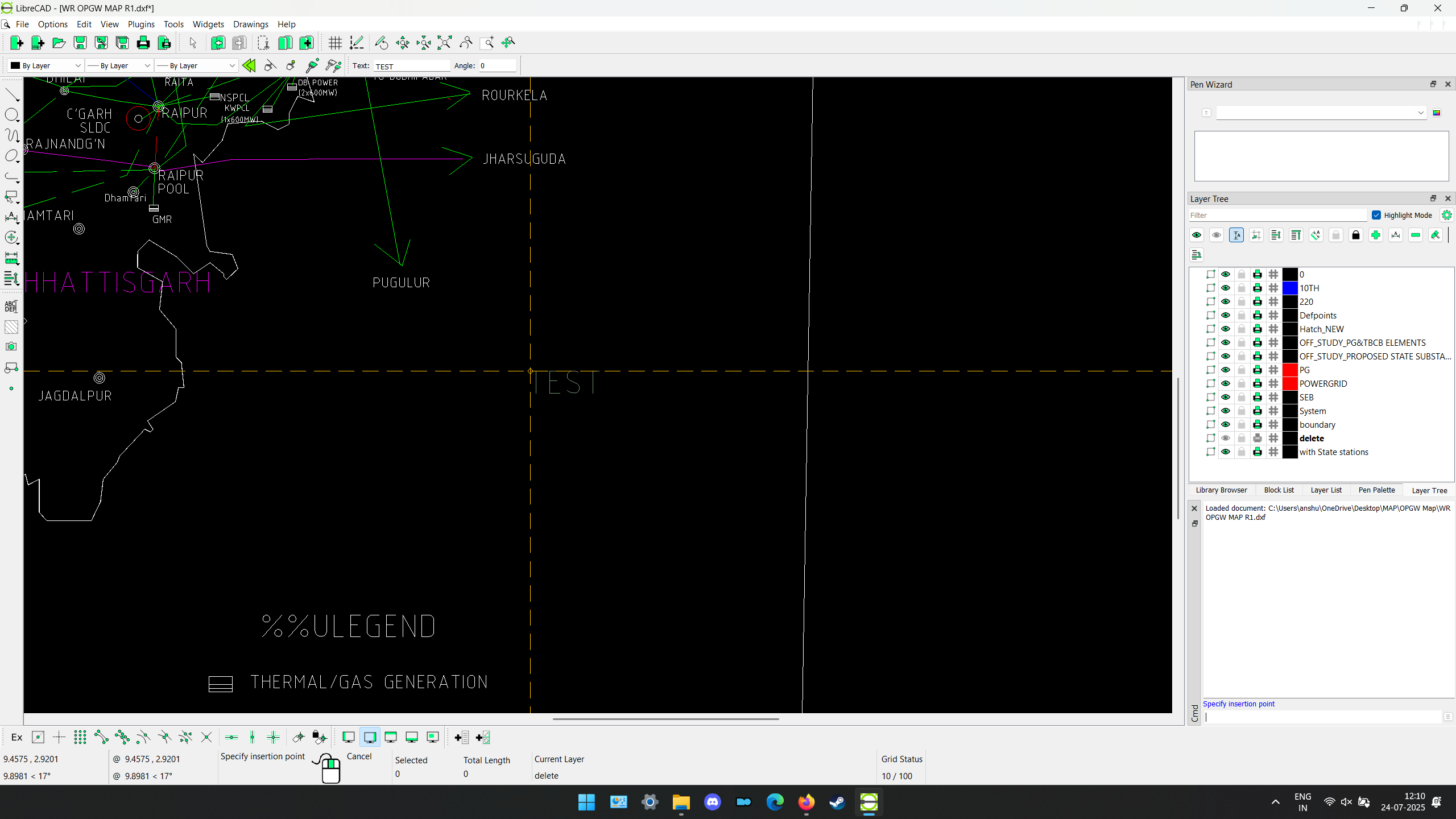1456x819 pixels.
Task: Click the Auto Zoom toolbar icon
Action: click(444, 43)
